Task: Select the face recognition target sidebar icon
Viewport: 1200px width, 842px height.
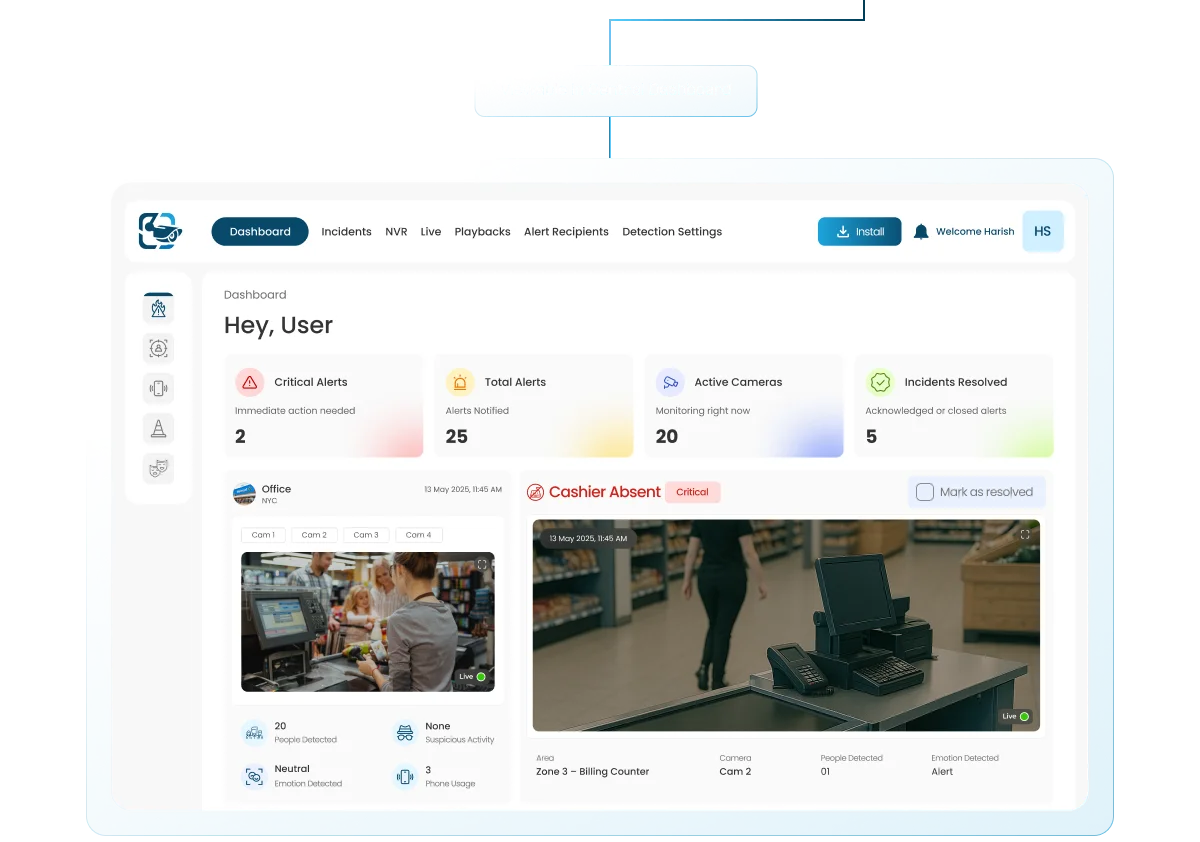Action: [158, 348]
